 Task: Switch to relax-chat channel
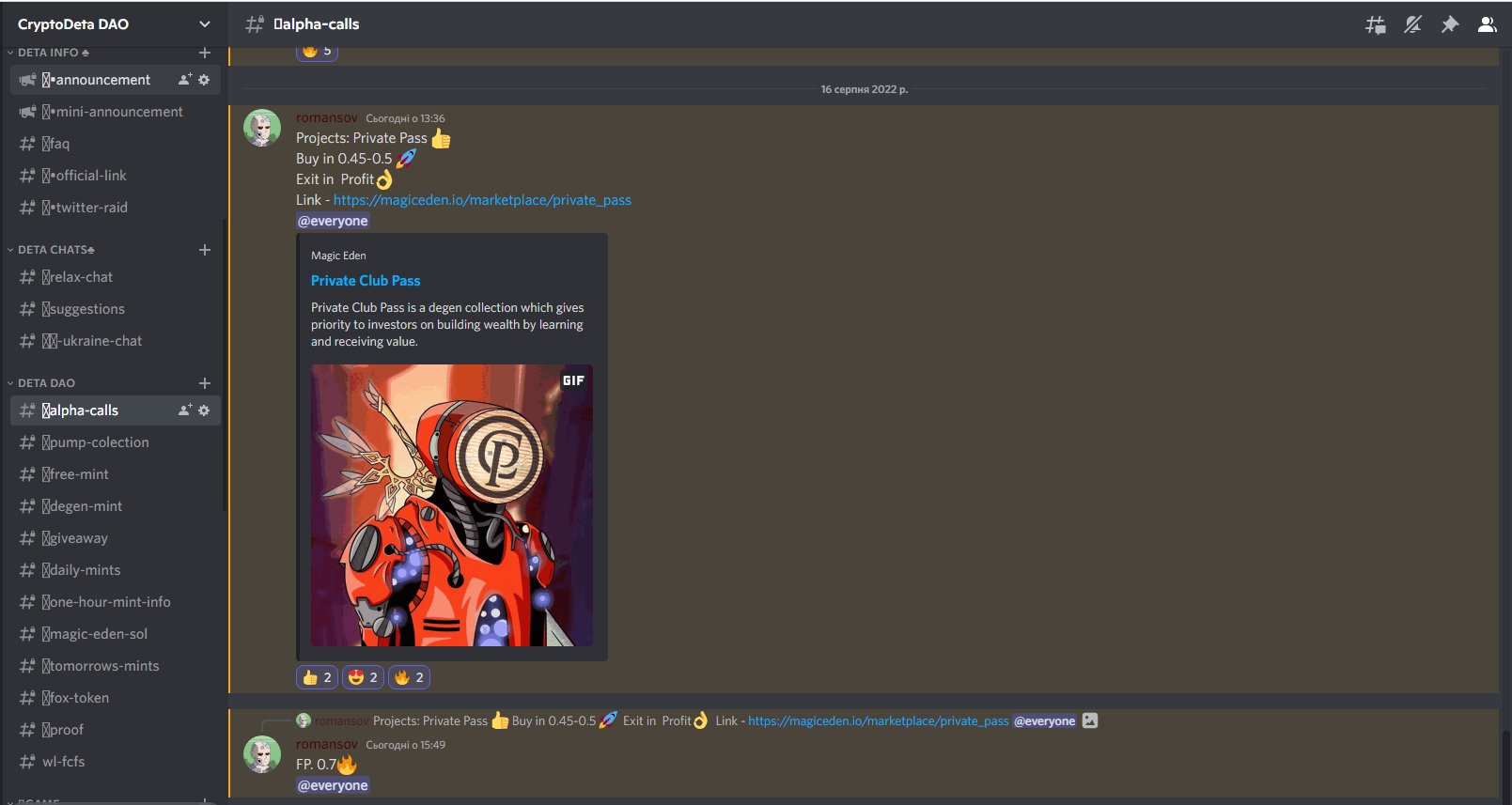pos(115,277)
